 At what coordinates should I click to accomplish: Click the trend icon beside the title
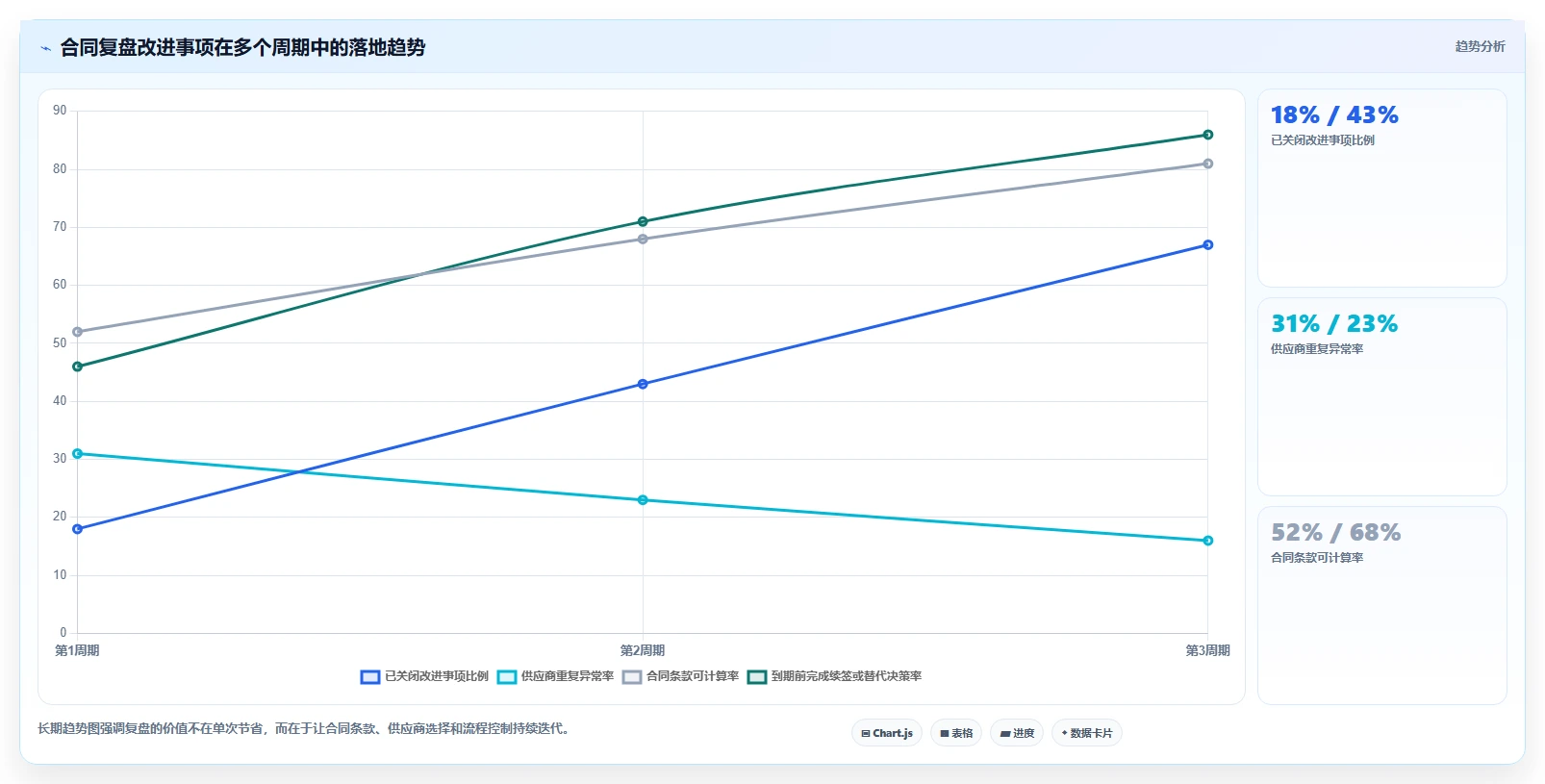45,48
